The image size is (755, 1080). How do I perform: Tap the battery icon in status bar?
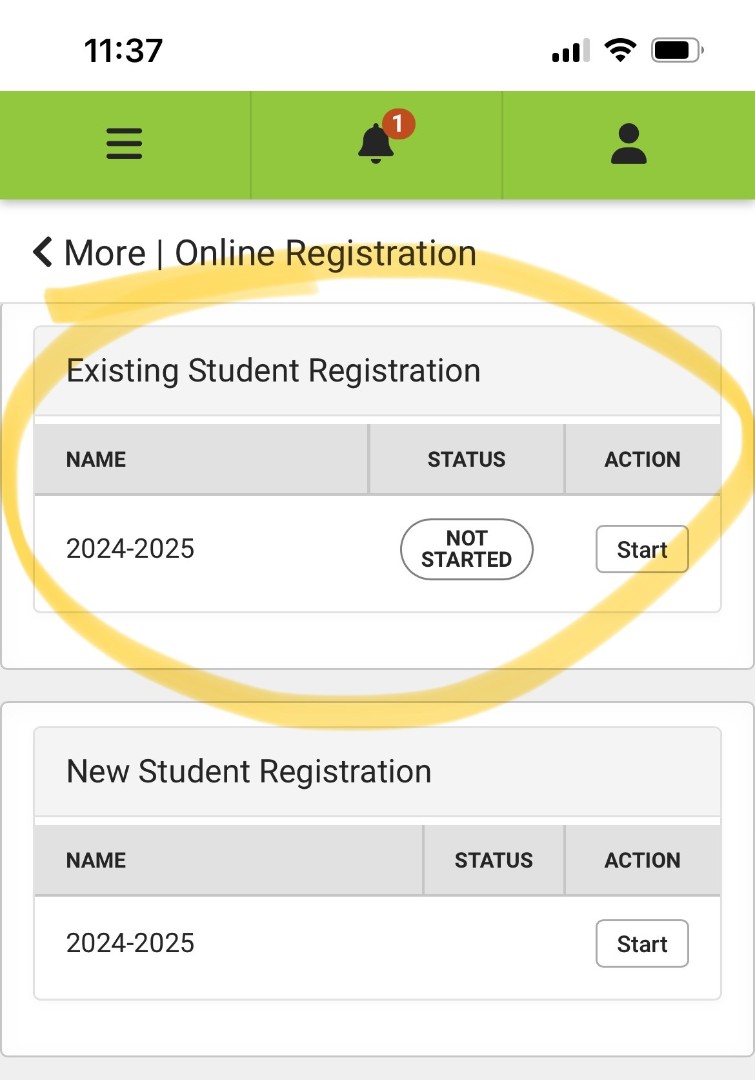coord(677,50)
